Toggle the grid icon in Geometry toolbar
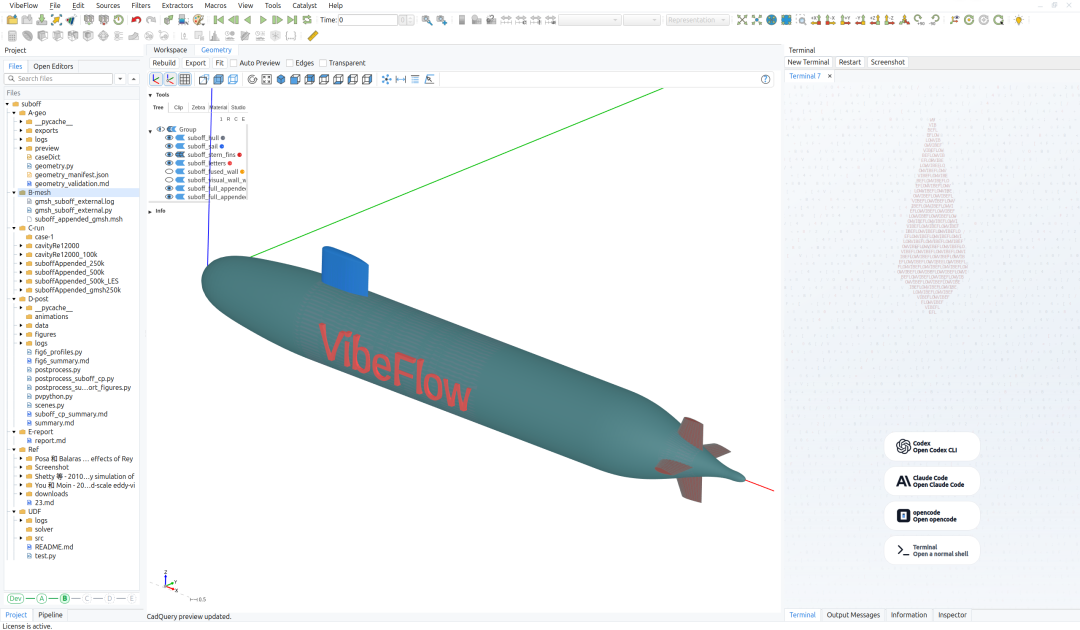Viewport: 1080px width, 630px height. (x=185, y=79)
